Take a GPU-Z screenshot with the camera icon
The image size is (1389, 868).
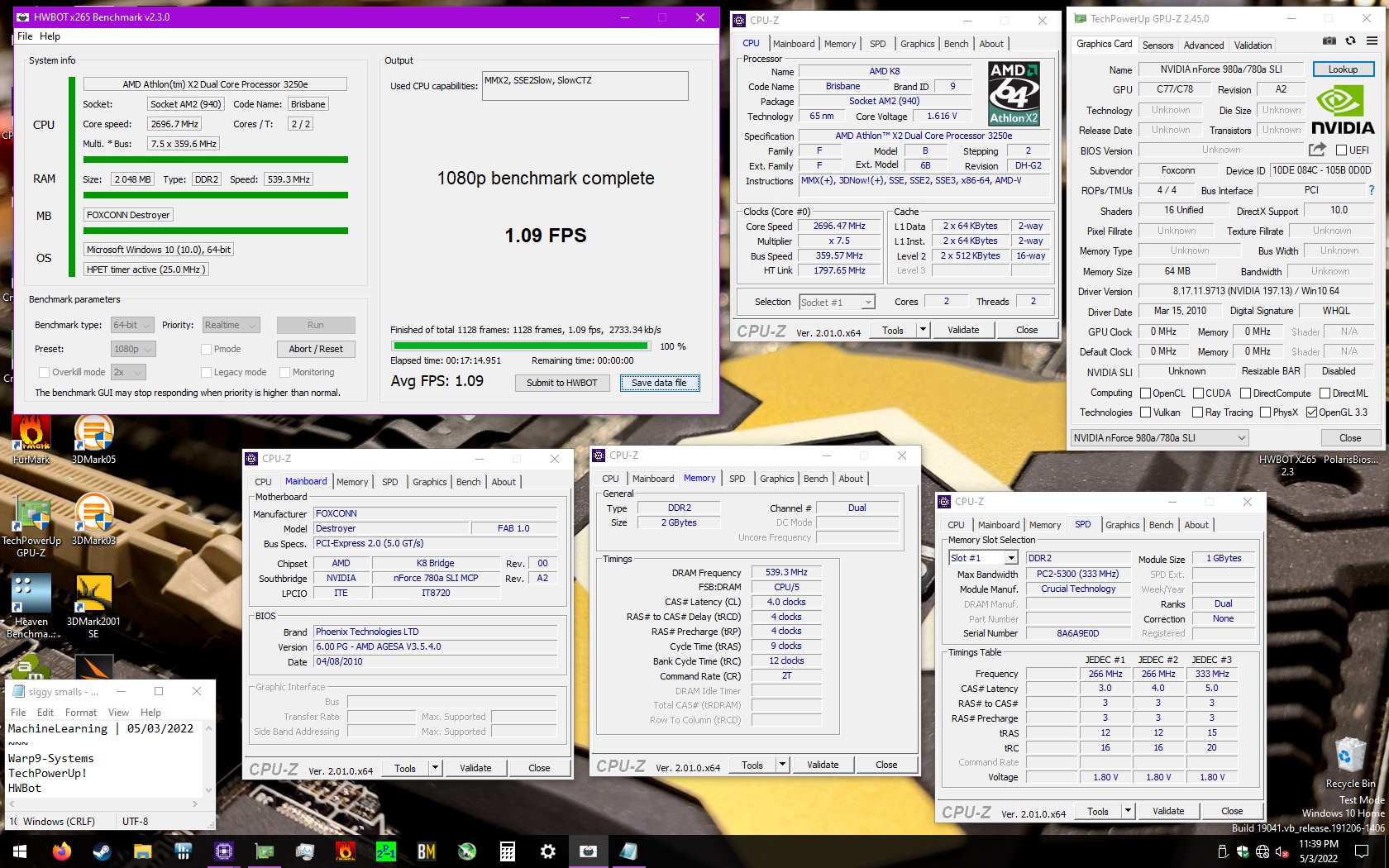pos(1329,41)
